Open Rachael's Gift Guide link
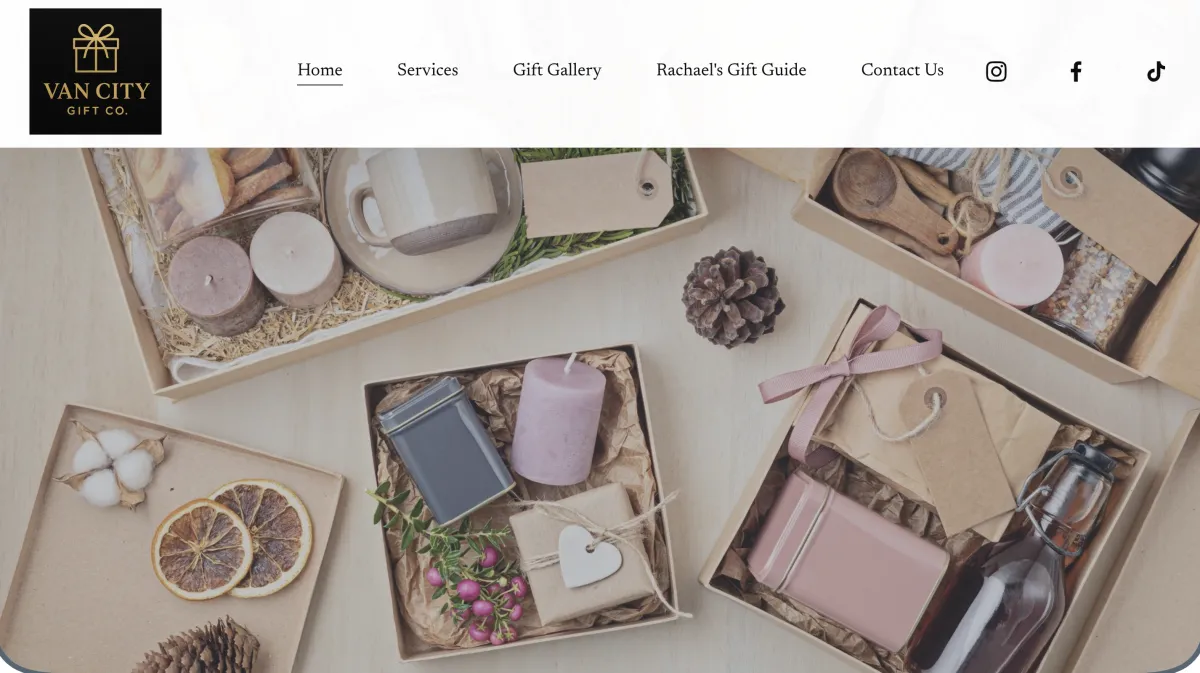This screenshot has width=1200, height=673. tap(731, 70)
